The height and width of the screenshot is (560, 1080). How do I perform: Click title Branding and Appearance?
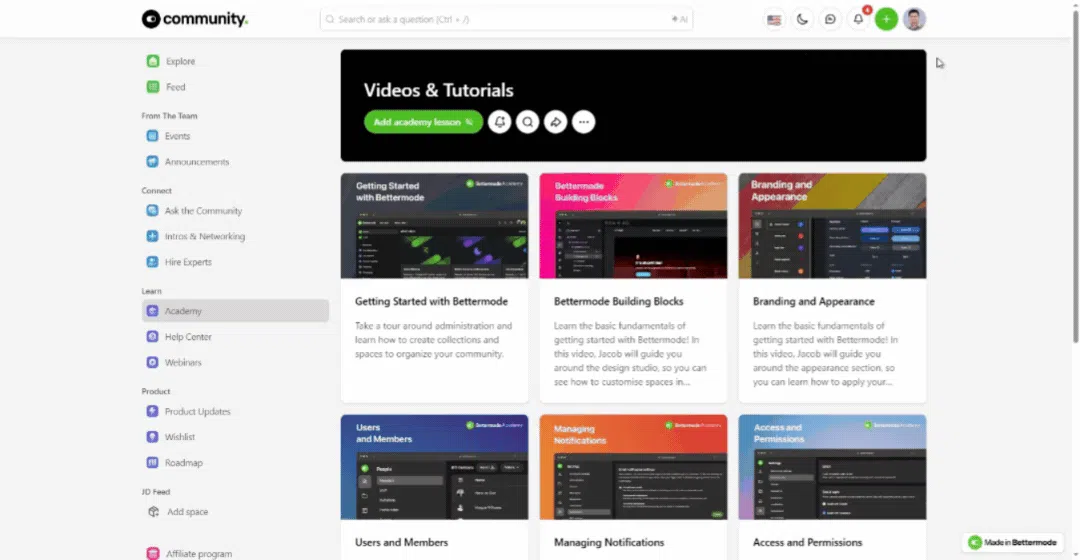coord(813,302)
